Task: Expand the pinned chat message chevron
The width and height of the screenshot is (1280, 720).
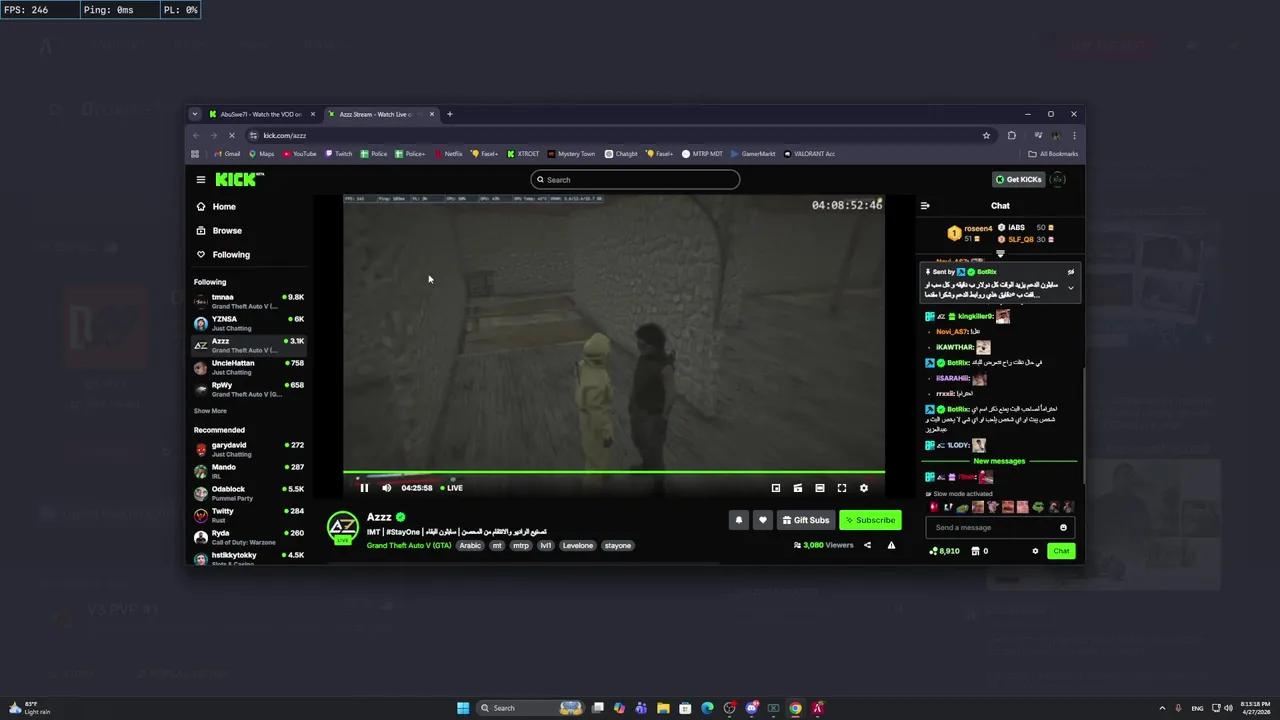Action: [x=1071, y=288]
